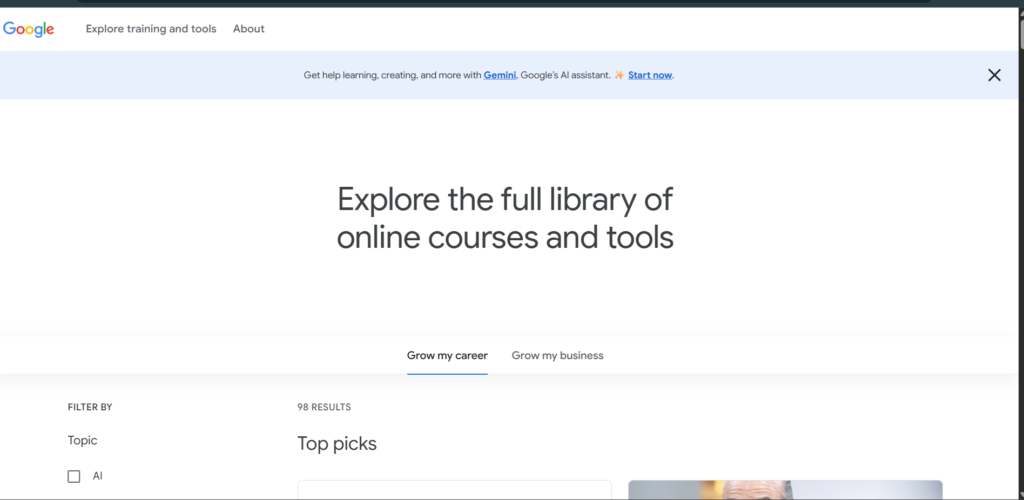Screen dimensions: 1024x500
Task: Click the 98 RESULTS text
Action: (324, 407)
